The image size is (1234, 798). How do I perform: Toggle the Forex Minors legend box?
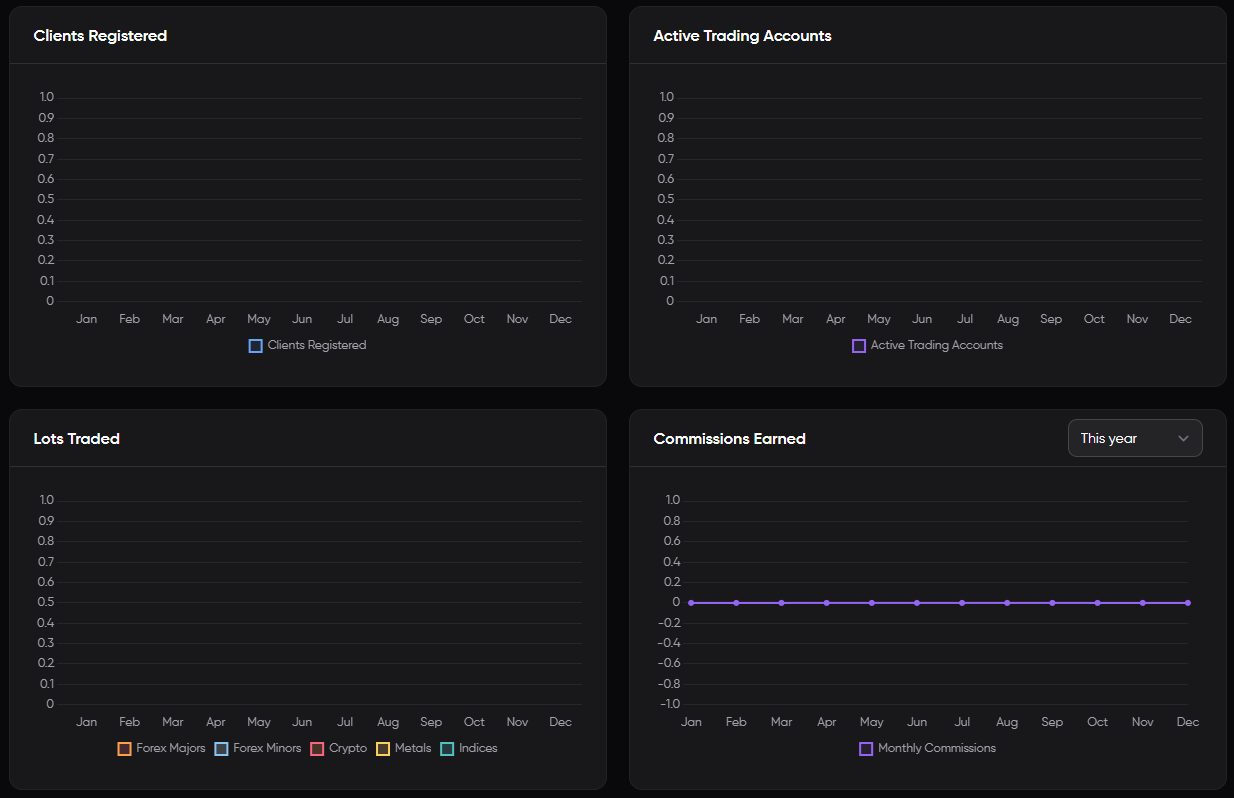pos(222,749)
